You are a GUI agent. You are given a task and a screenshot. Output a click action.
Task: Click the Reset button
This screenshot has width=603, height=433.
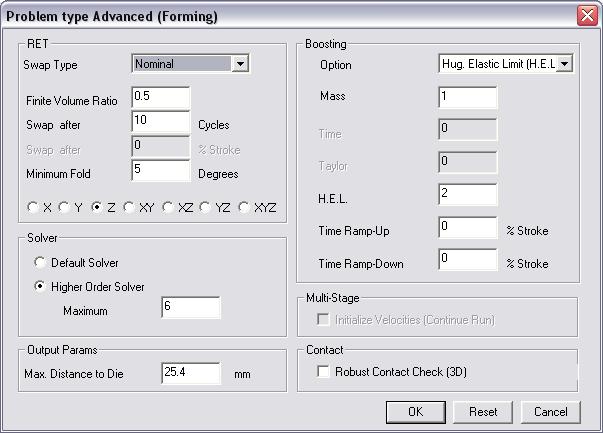pyautogui.click(x=483, y=412)
